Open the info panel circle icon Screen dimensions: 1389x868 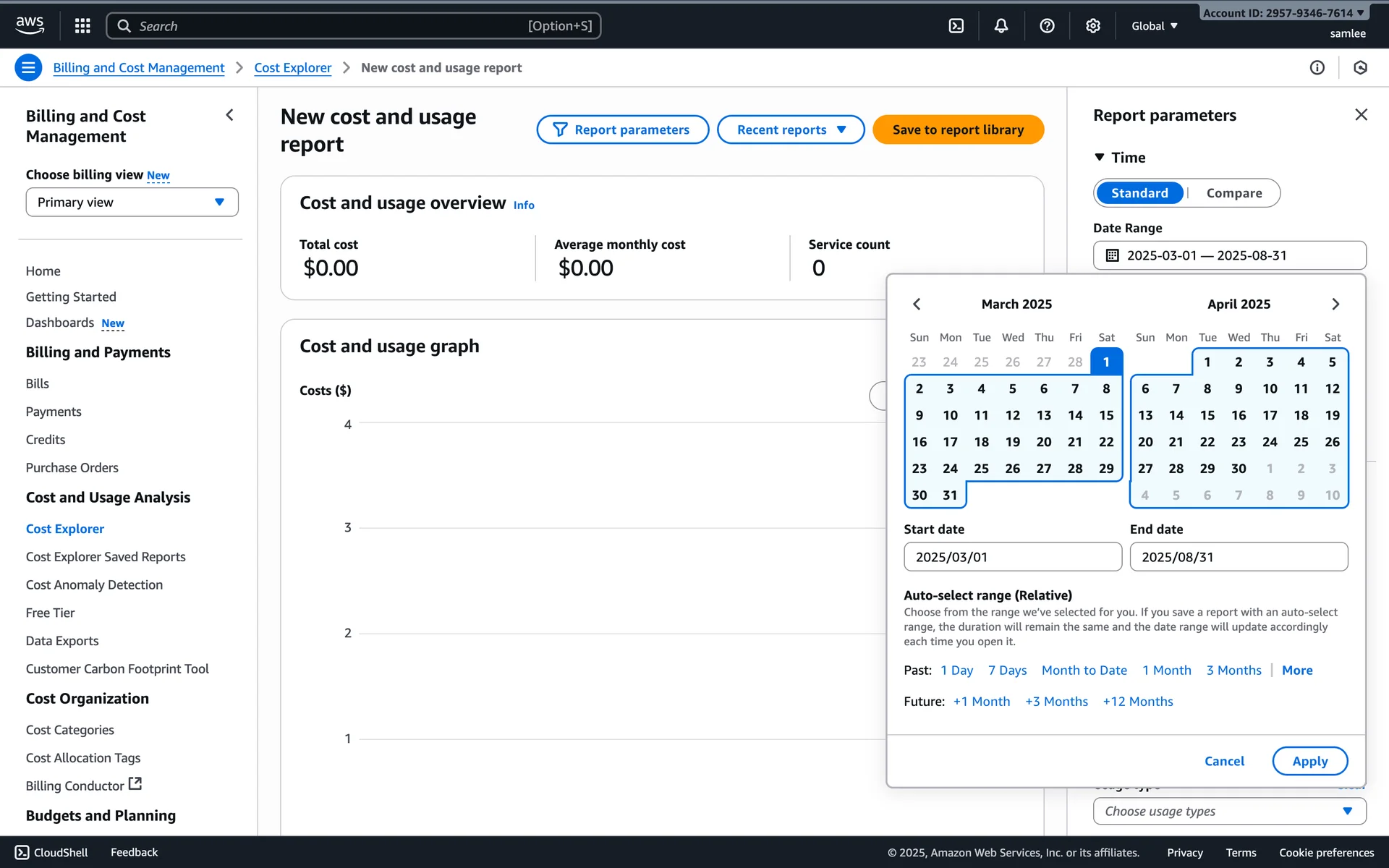[1317, 68]
